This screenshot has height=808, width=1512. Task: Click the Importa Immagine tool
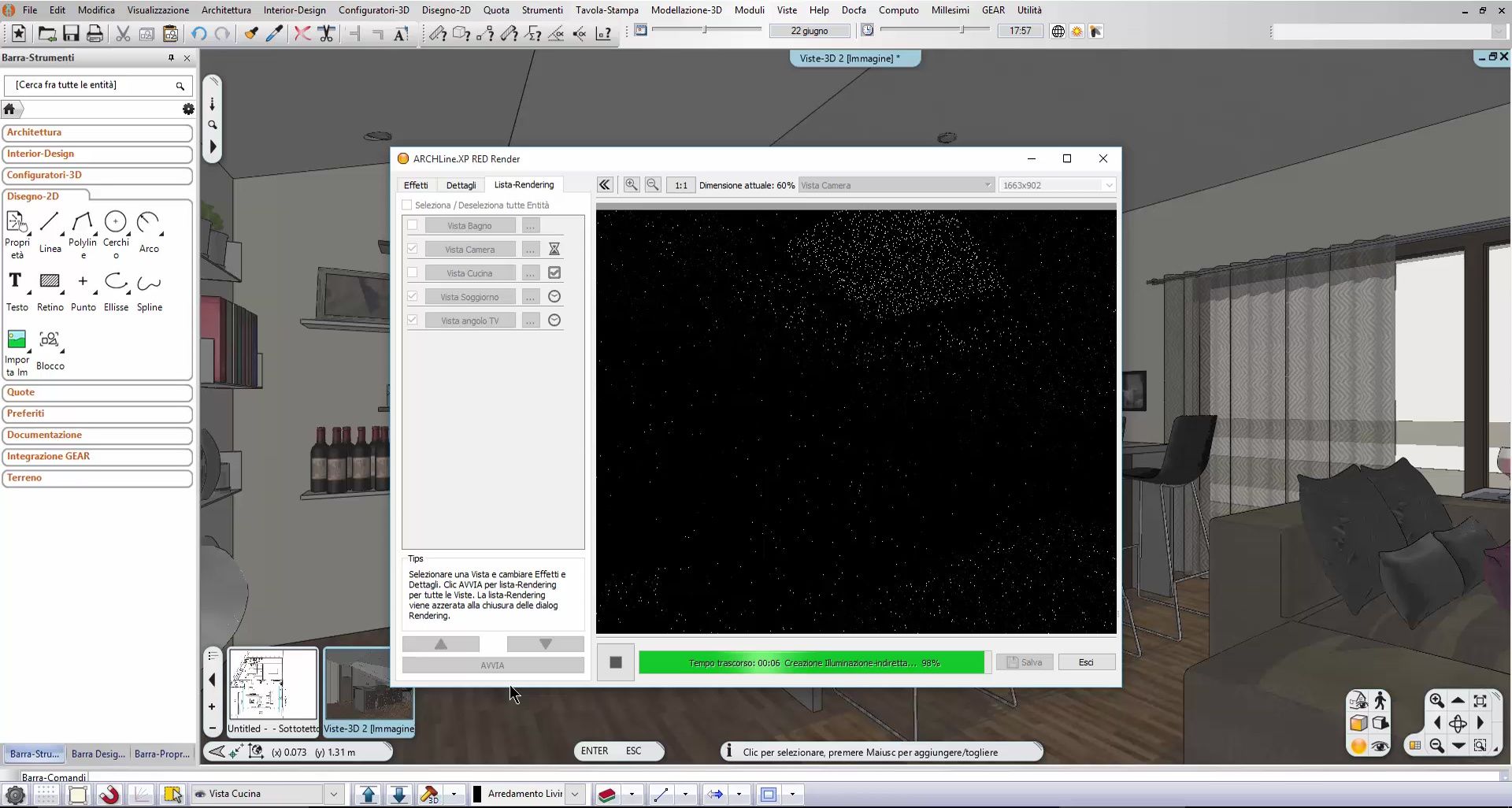[17, 353]
